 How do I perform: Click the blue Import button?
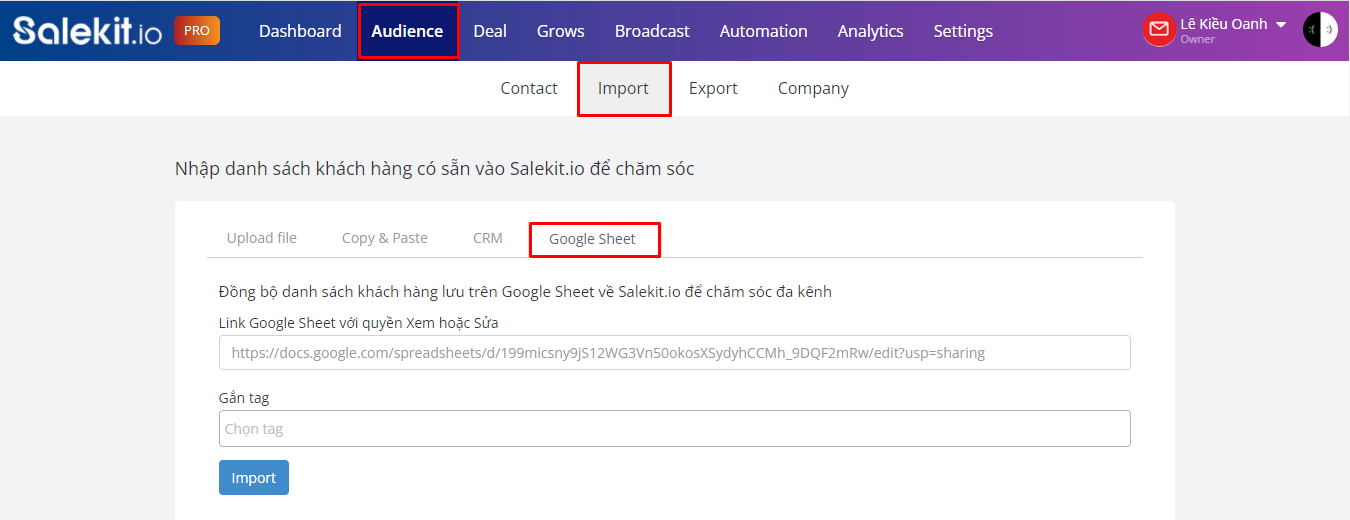pos(254,478)
